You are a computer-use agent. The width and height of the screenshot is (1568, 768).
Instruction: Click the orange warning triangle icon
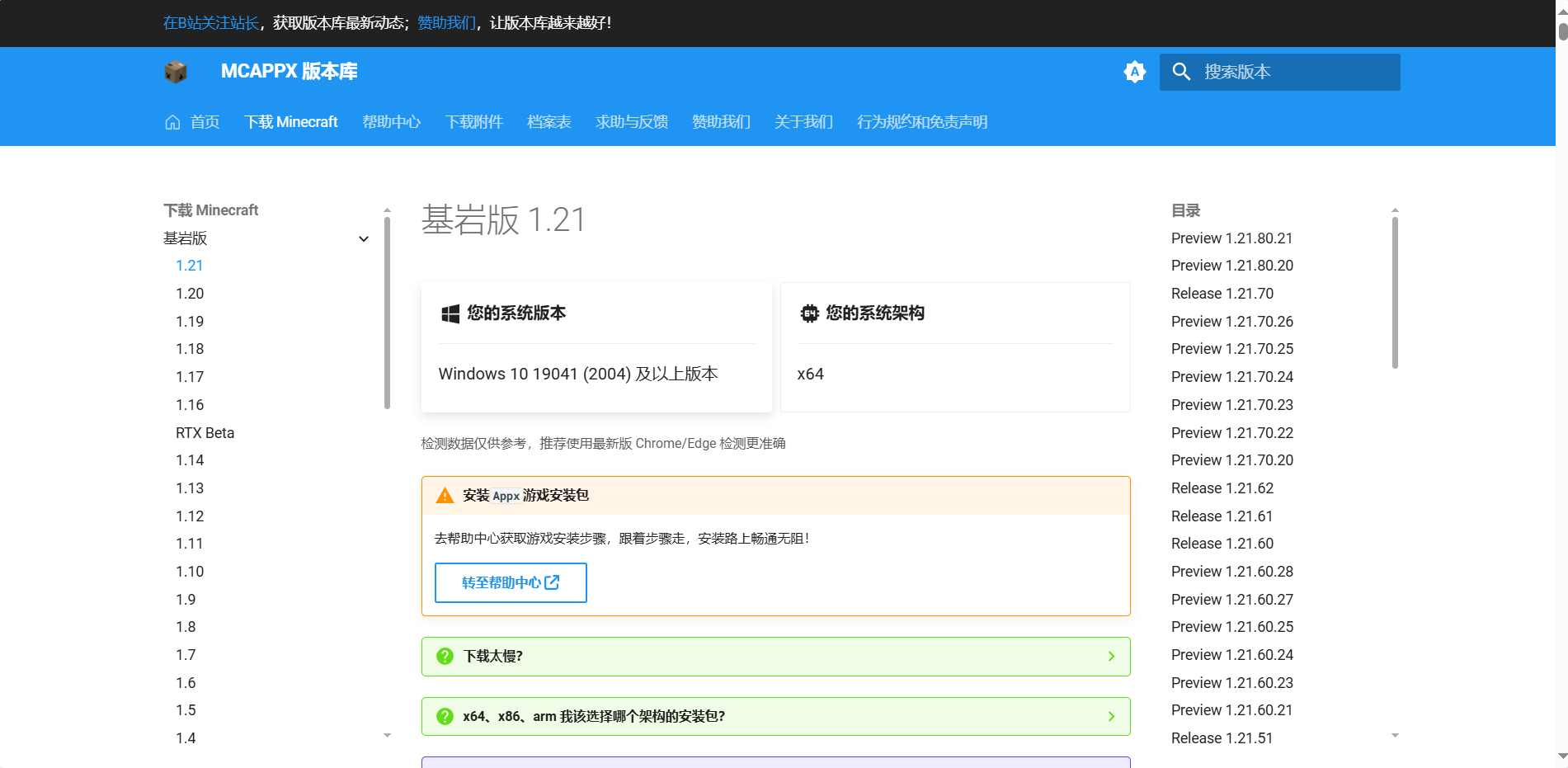click(x=445, y=495)
